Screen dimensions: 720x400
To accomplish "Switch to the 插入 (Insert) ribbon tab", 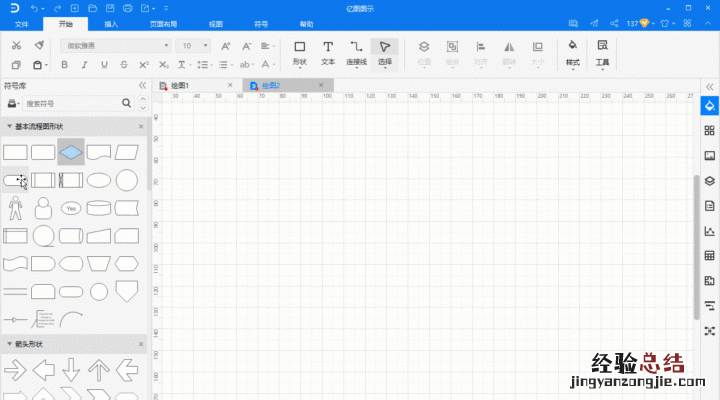I will [111, 23].
